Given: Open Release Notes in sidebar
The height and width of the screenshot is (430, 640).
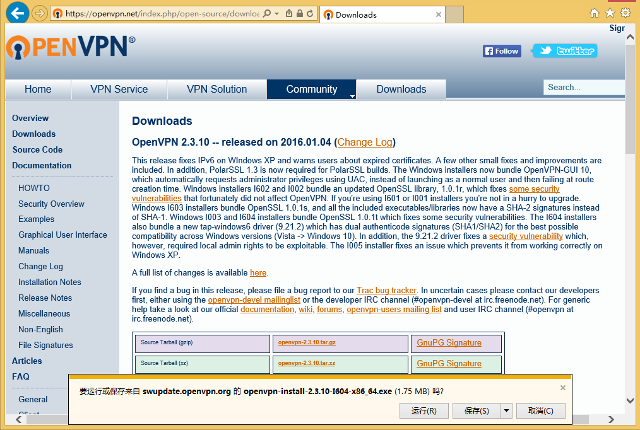Looking at the screenshot, I should pos(45,298).
